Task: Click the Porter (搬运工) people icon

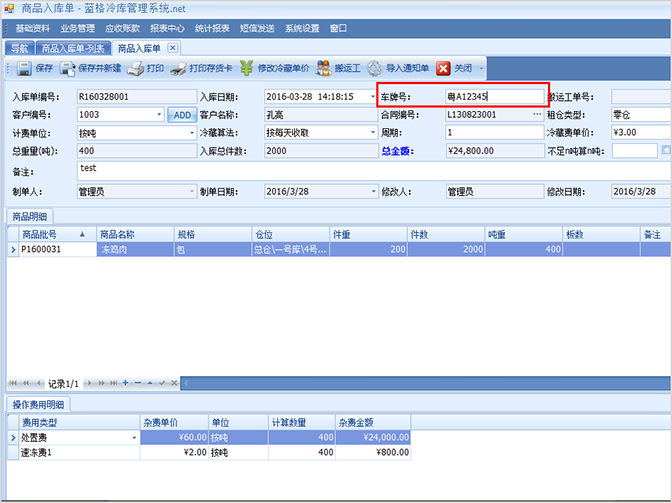Action: (323, 68)
